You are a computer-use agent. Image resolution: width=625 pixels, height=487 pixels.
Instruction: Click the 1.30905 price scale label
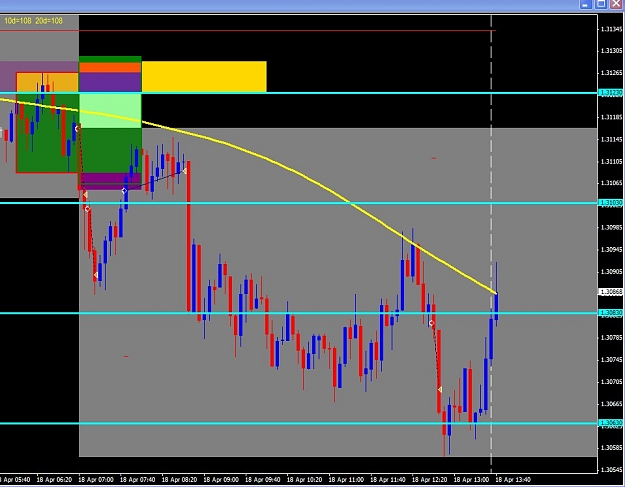pos(611,272)
